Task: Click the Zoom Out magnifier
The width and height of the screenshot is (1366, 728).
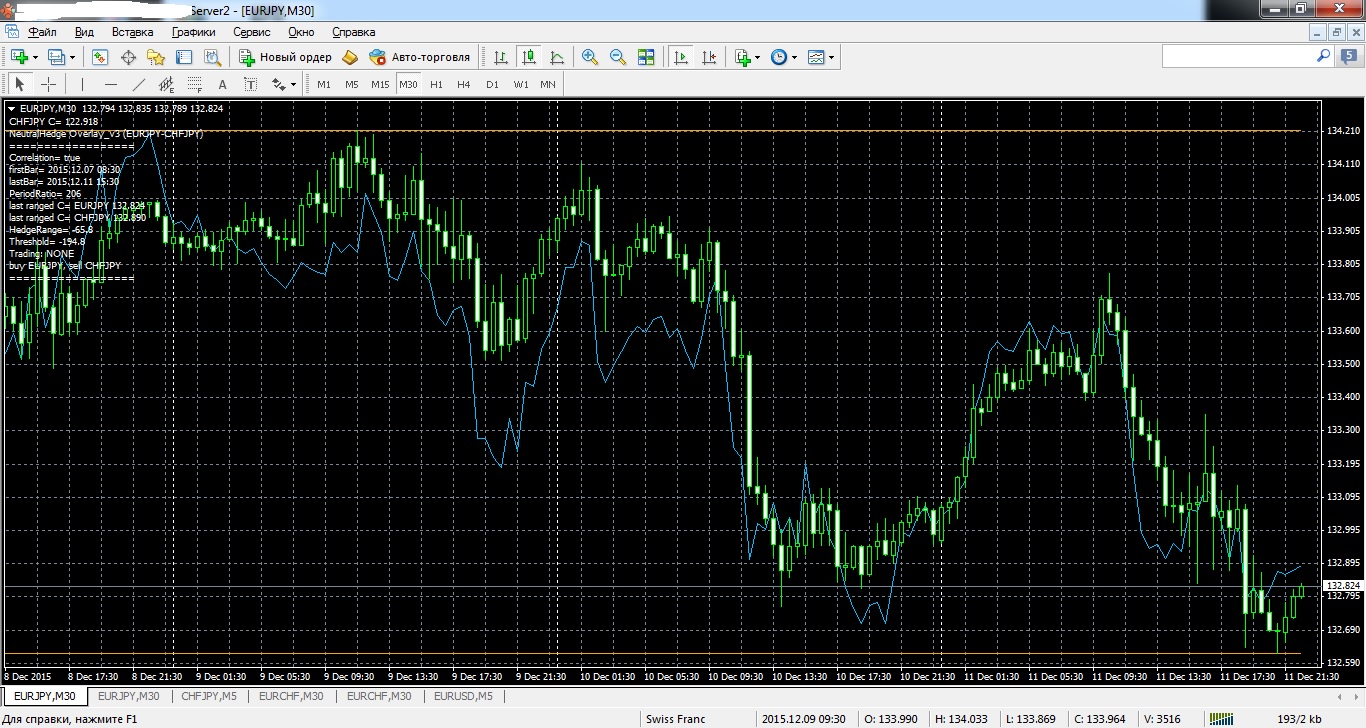Action: (618, 57)
